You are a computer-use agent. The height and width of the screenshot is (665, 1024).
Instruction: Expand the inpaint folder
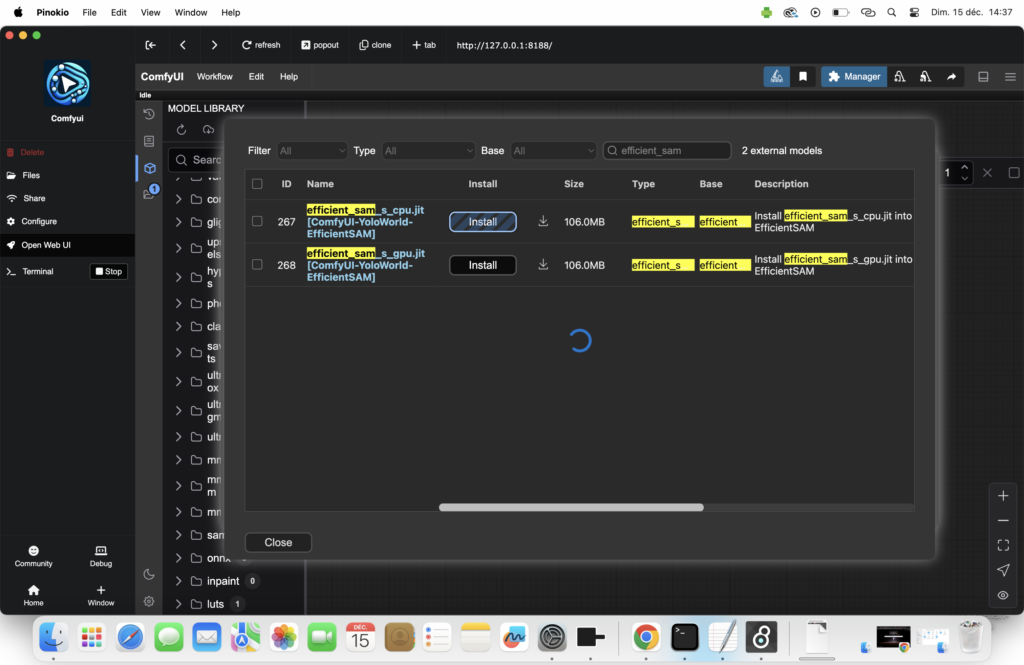[x=178, y=581]
